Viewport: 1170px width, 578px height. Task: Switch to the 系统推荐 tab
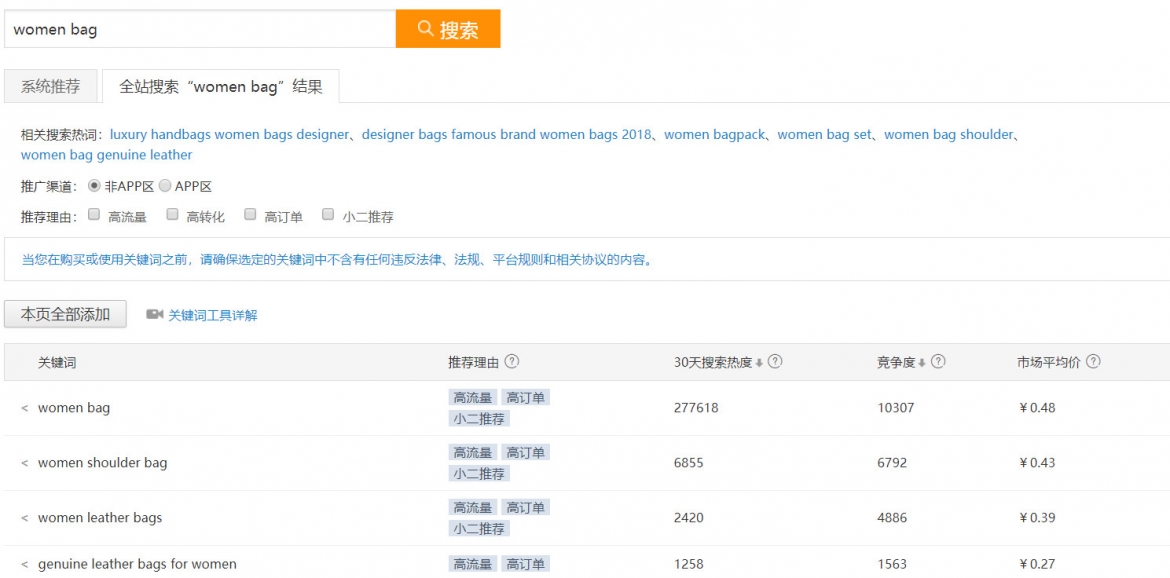click(51, 87)
